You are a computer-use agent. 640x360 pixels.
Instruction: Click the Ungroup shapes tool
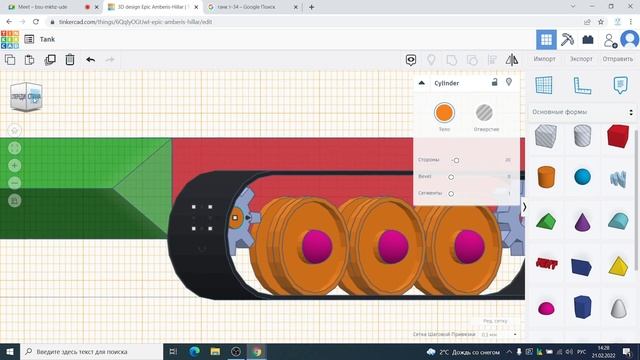point(472,60)
